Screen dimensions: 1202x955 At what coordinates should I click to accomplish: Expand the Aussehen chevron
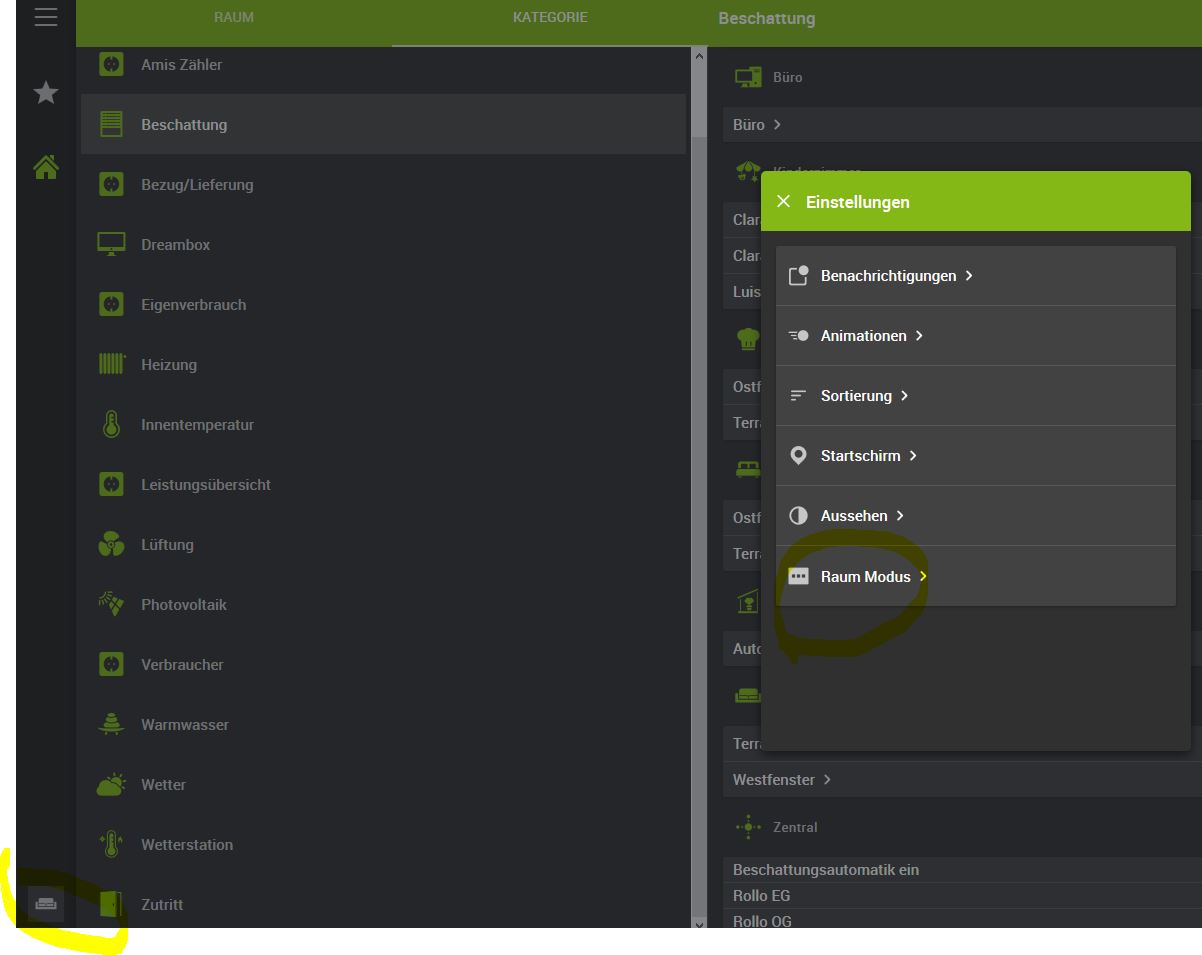tap(900, 516)
